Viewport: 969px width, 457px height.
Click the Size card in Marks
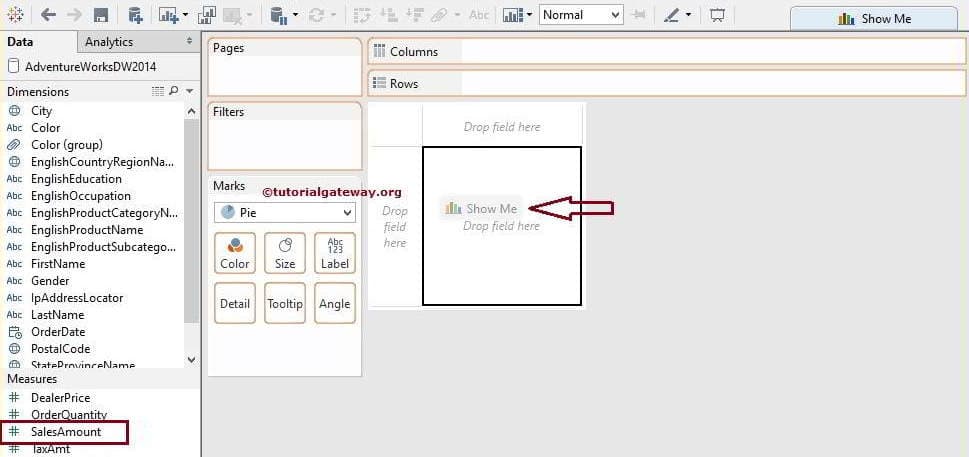(x=285, y=253)
